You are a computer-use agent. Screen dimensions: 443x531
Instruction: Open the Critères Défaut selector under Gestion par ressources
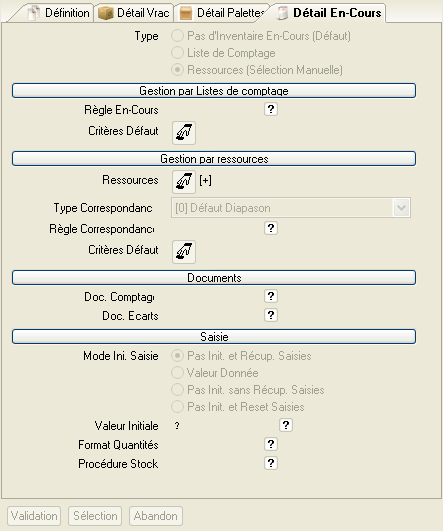coord(184,252)
